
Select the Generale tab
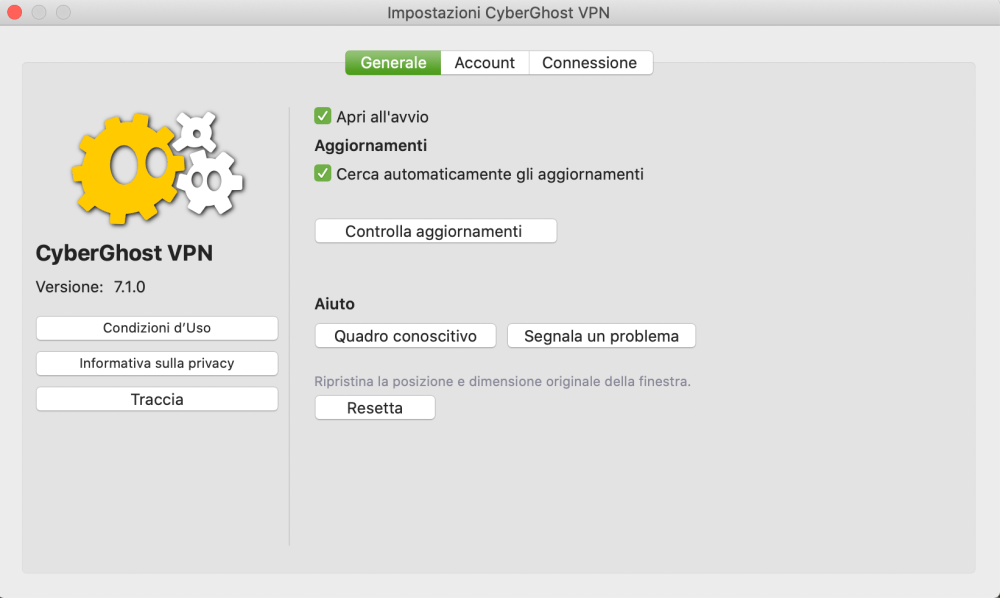click(393, 62)
